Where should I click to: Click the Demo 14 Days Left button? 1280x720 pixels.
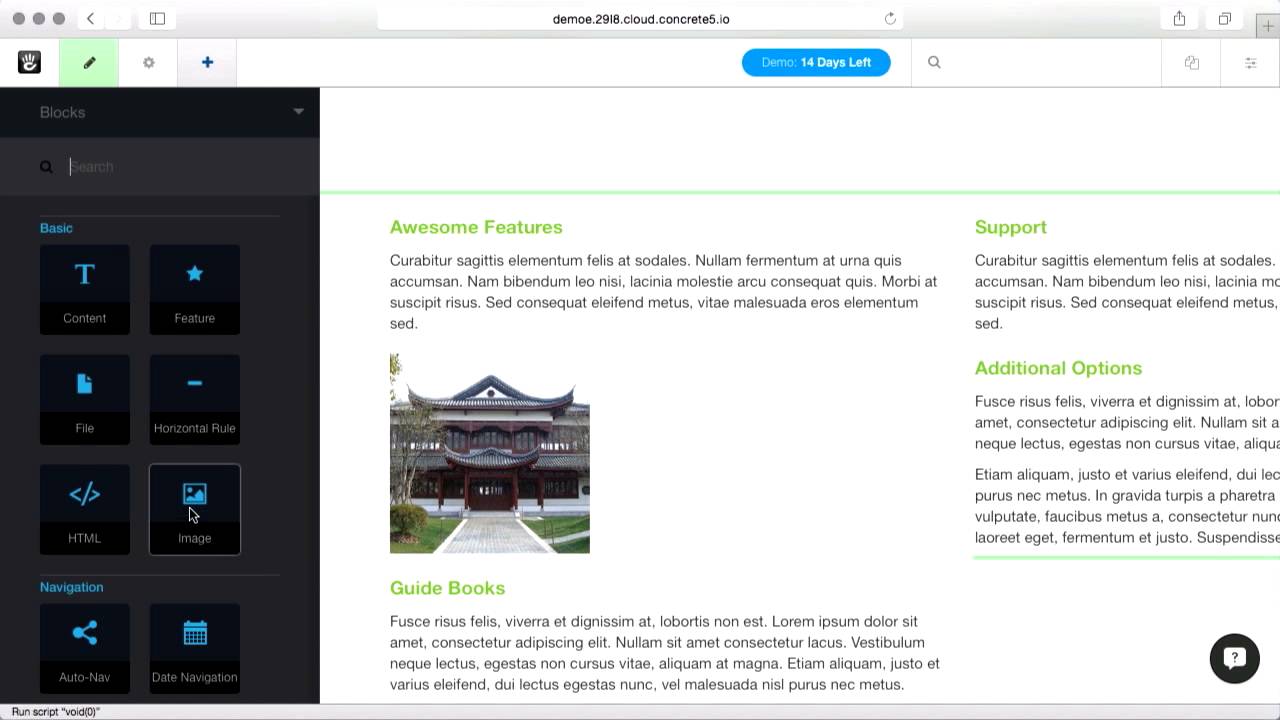pyautogui.click(x=816, y=62)
